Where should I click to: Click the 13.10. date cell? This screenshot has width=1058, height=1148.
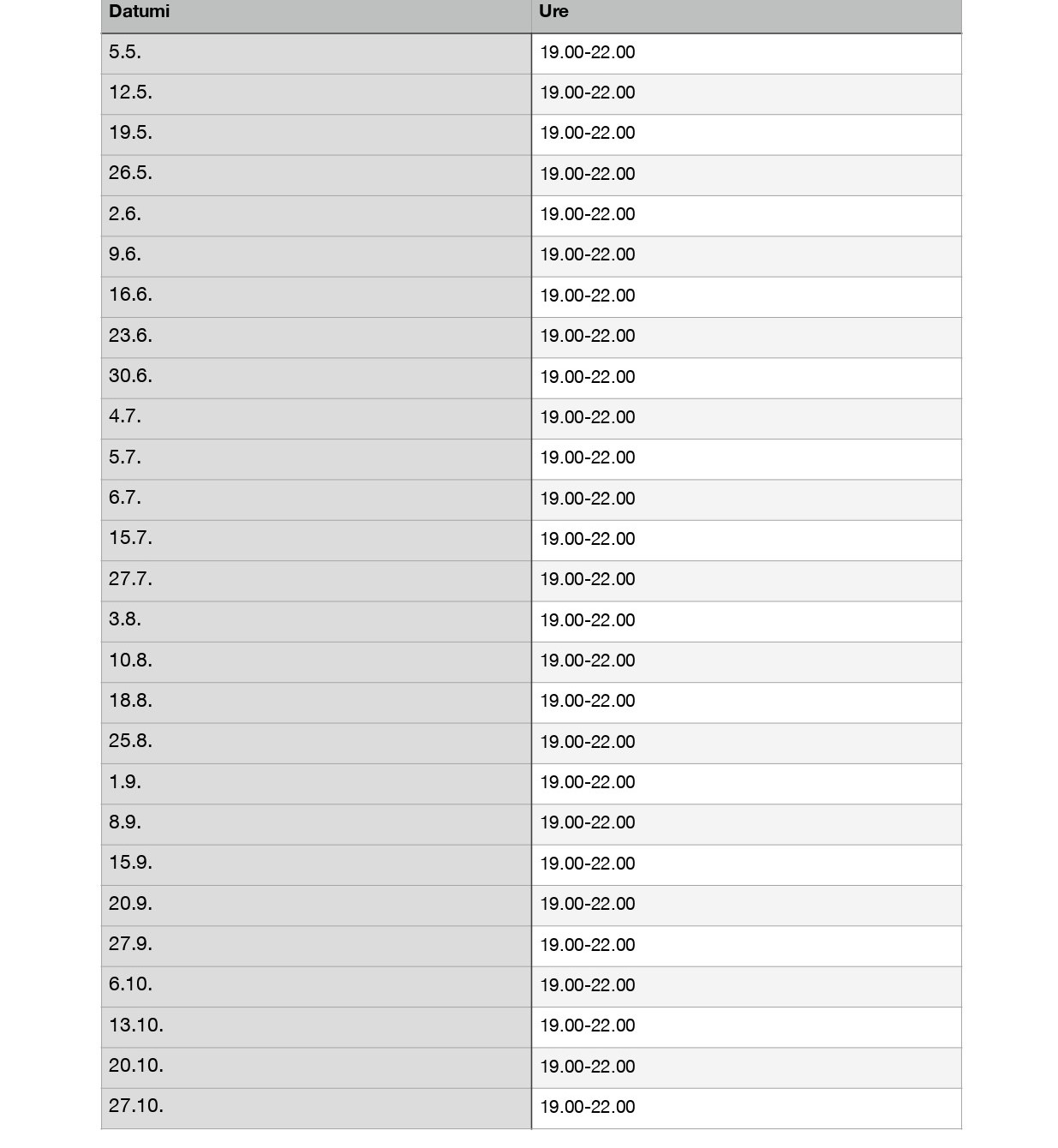(x=316, y=1026)
